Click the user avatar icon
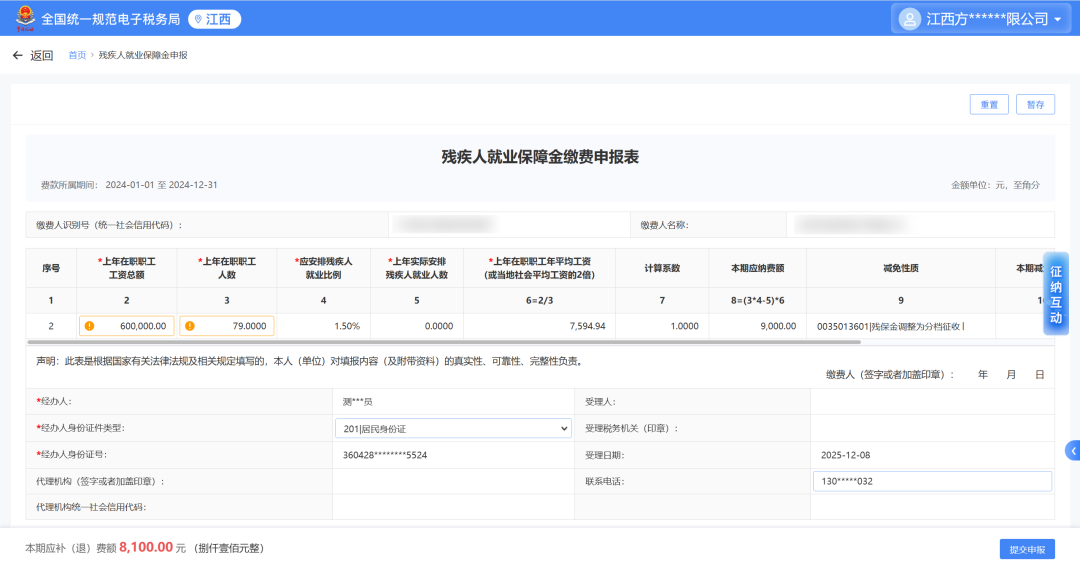This screenshot has width=1080, height=568. [909, 19]
